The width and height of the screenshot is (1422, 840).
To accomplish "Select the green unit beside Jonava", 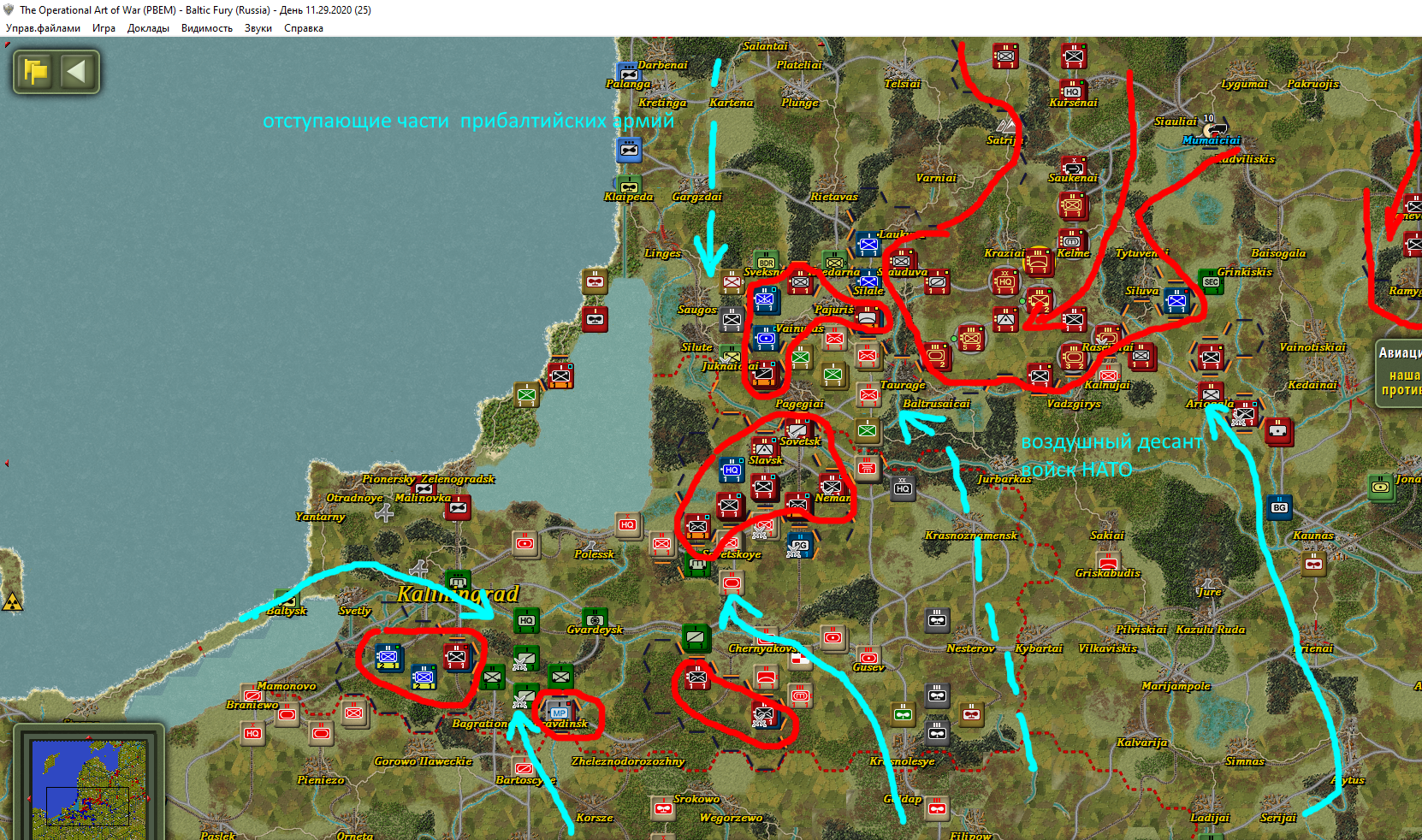I will 1380,486.
